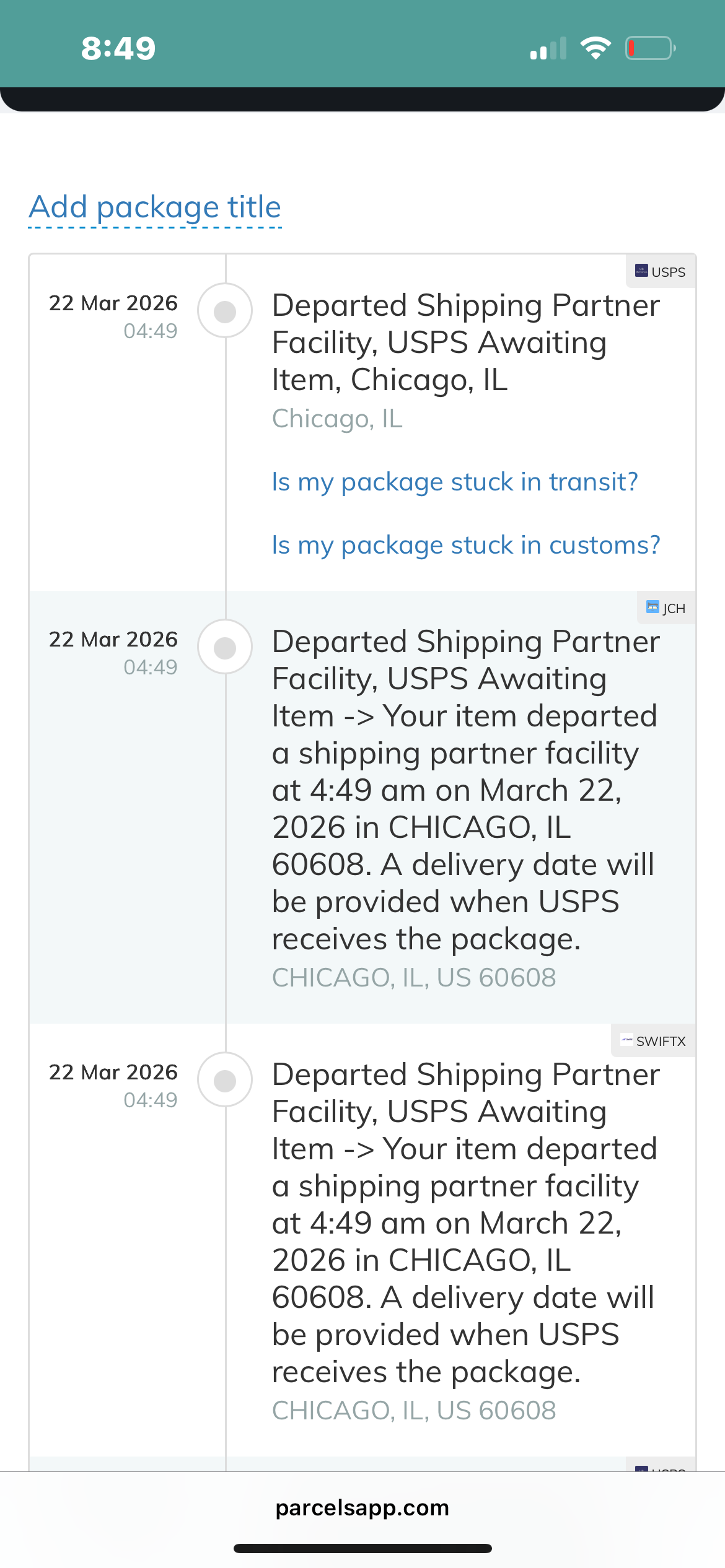725x1568 pixels.
Task: Click the Add package title link
Action: (x=155, y=207)
